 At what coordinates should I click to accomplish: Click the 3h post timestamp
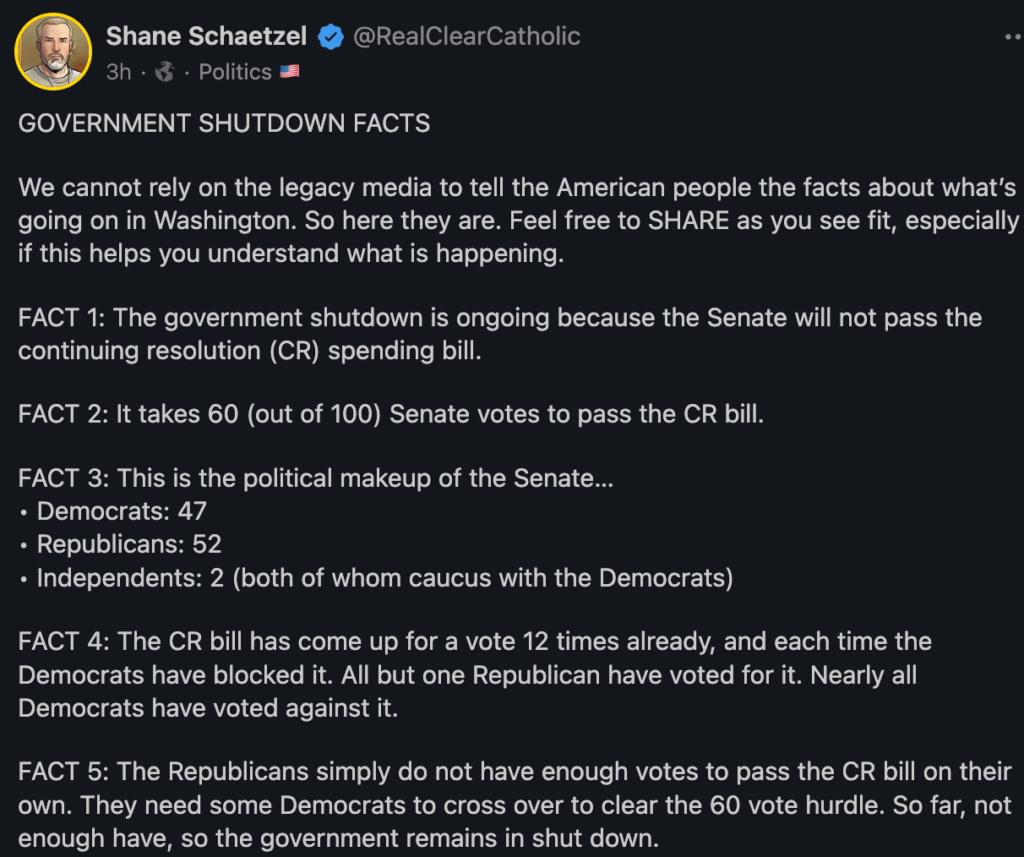pyautogui.click(x=119, y=72)
